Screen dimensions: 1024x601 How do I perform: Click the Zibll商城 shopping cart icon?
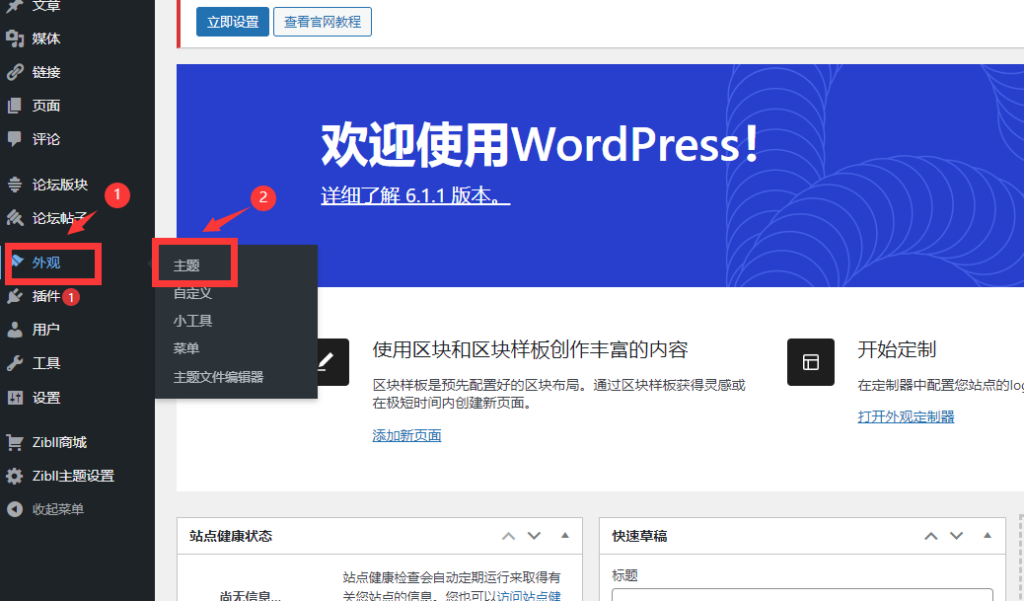[x=15, y=443]
